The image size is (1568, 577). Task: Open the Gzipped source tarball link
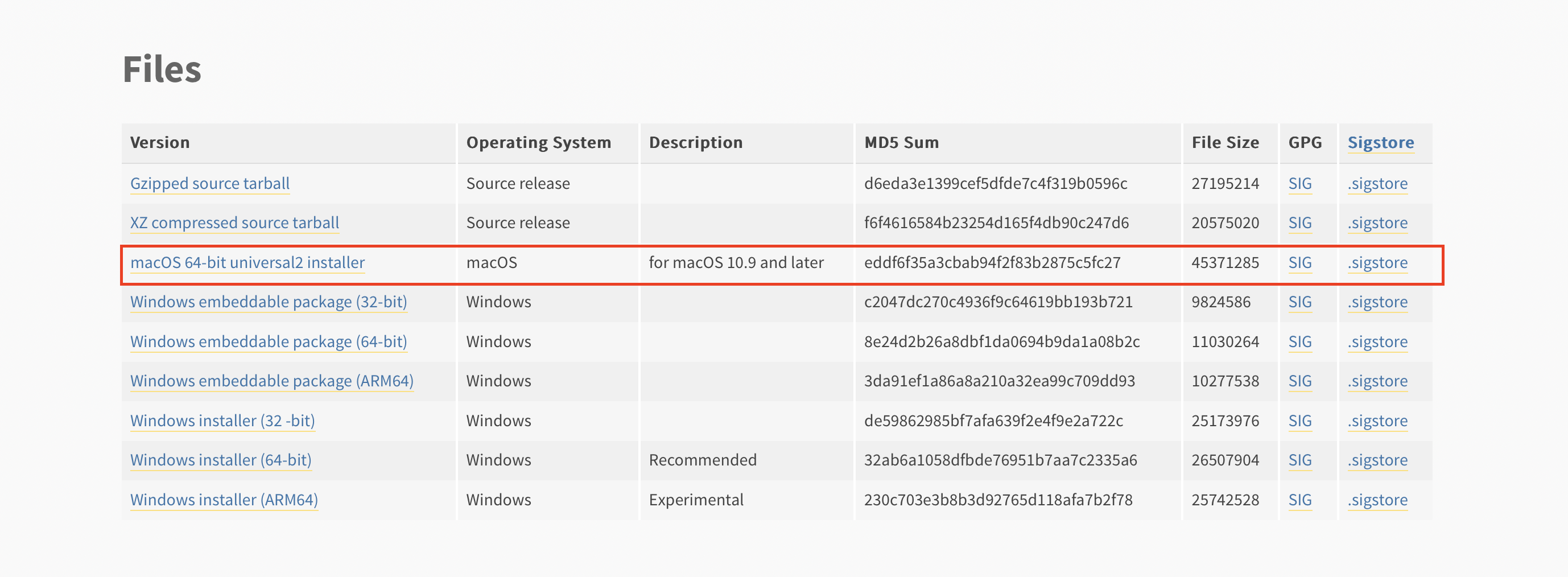point(210,184)
